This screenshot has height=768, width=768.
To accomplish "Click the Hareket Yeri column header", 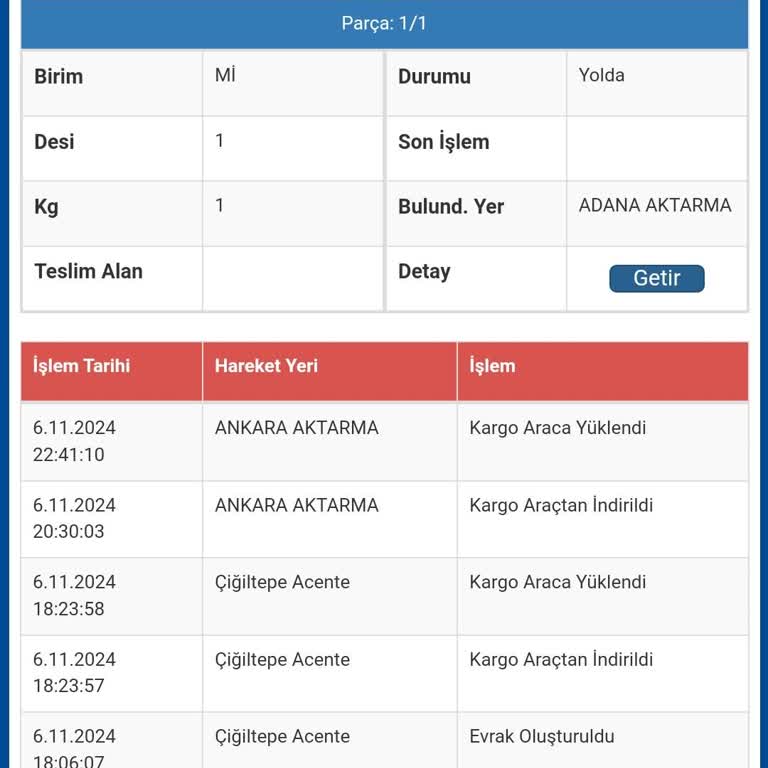I will (266, 366).
